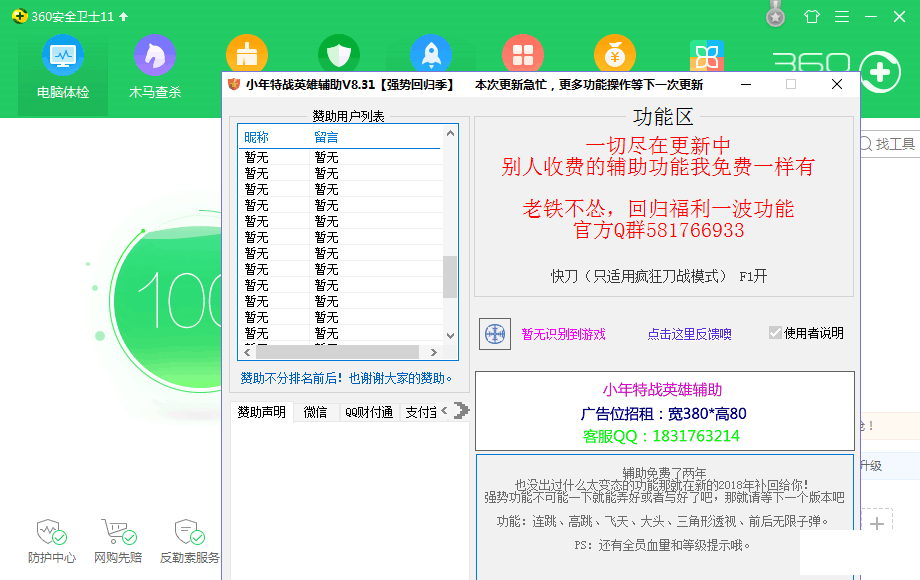This screenshot has width=920, height=580.
Task: Open the red four-square grid icon
Action: (x=523, y=53)
